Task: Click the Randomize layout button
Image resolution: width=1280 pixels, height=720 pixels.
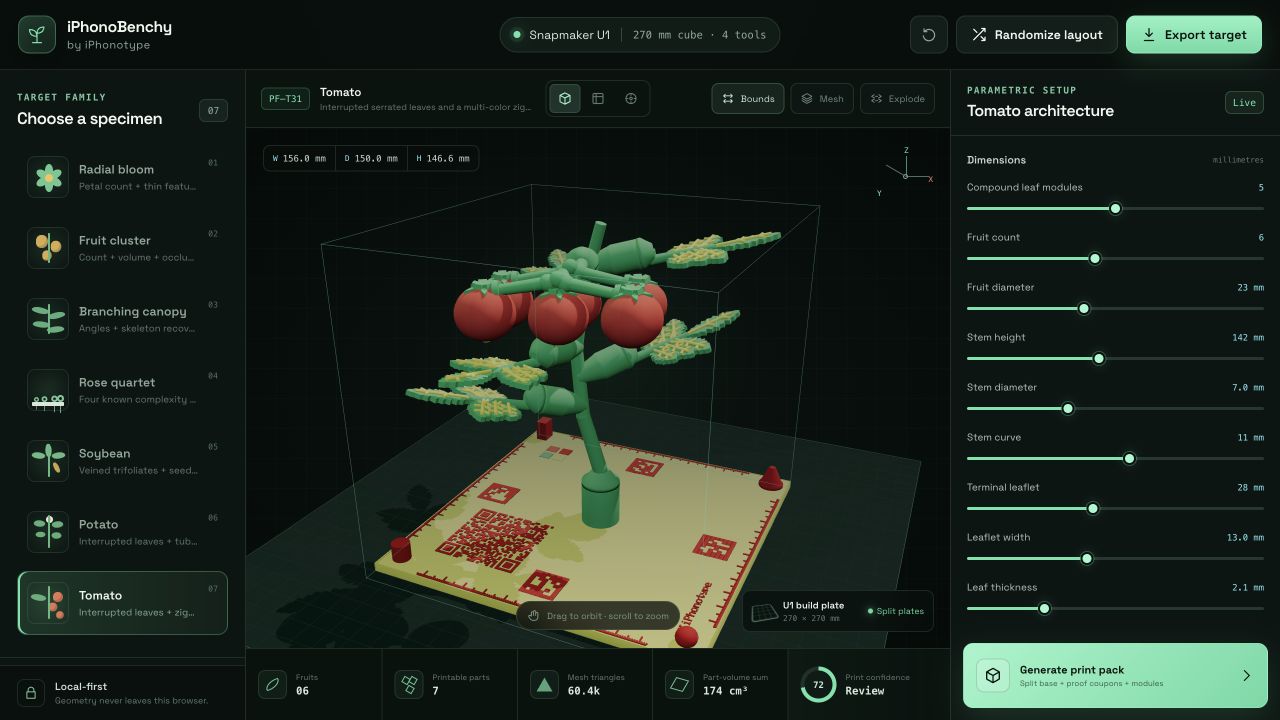Action: (x=1037, y=35)
